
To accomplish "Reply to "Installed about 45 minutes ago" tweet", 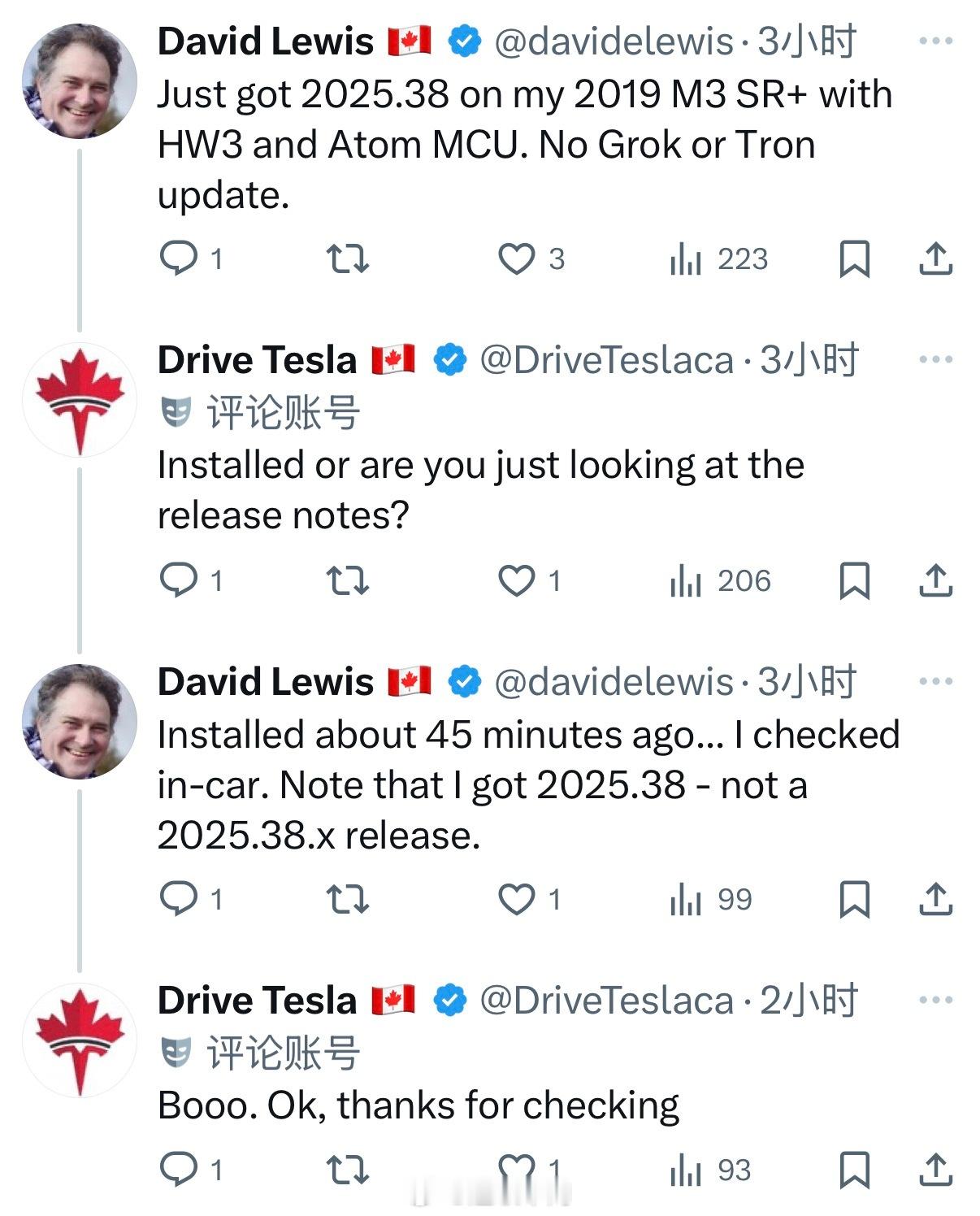I will click(x=179, y=899).
